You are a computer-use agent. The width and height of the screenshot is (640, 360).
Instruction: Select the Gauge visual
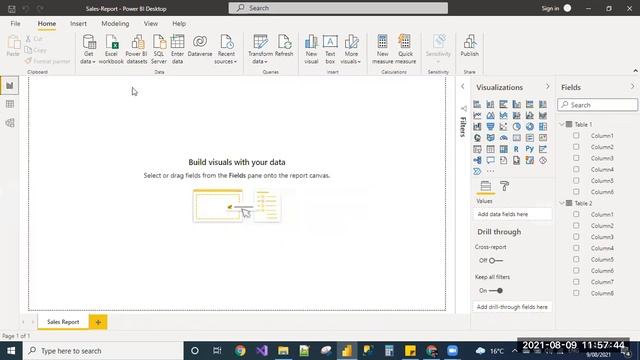coord(503,138)
